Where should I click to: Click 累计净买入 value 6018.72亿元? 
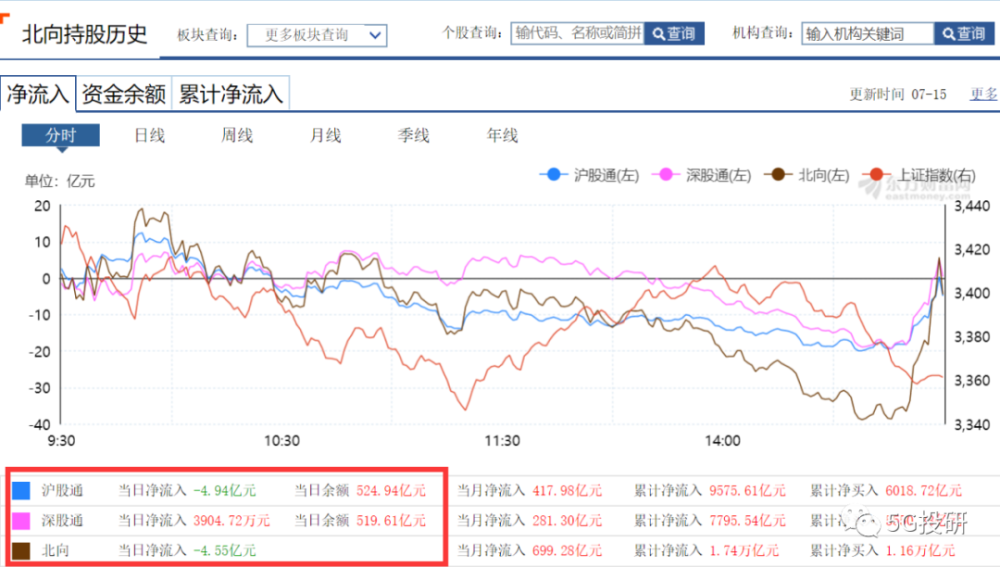coord(923,490)
